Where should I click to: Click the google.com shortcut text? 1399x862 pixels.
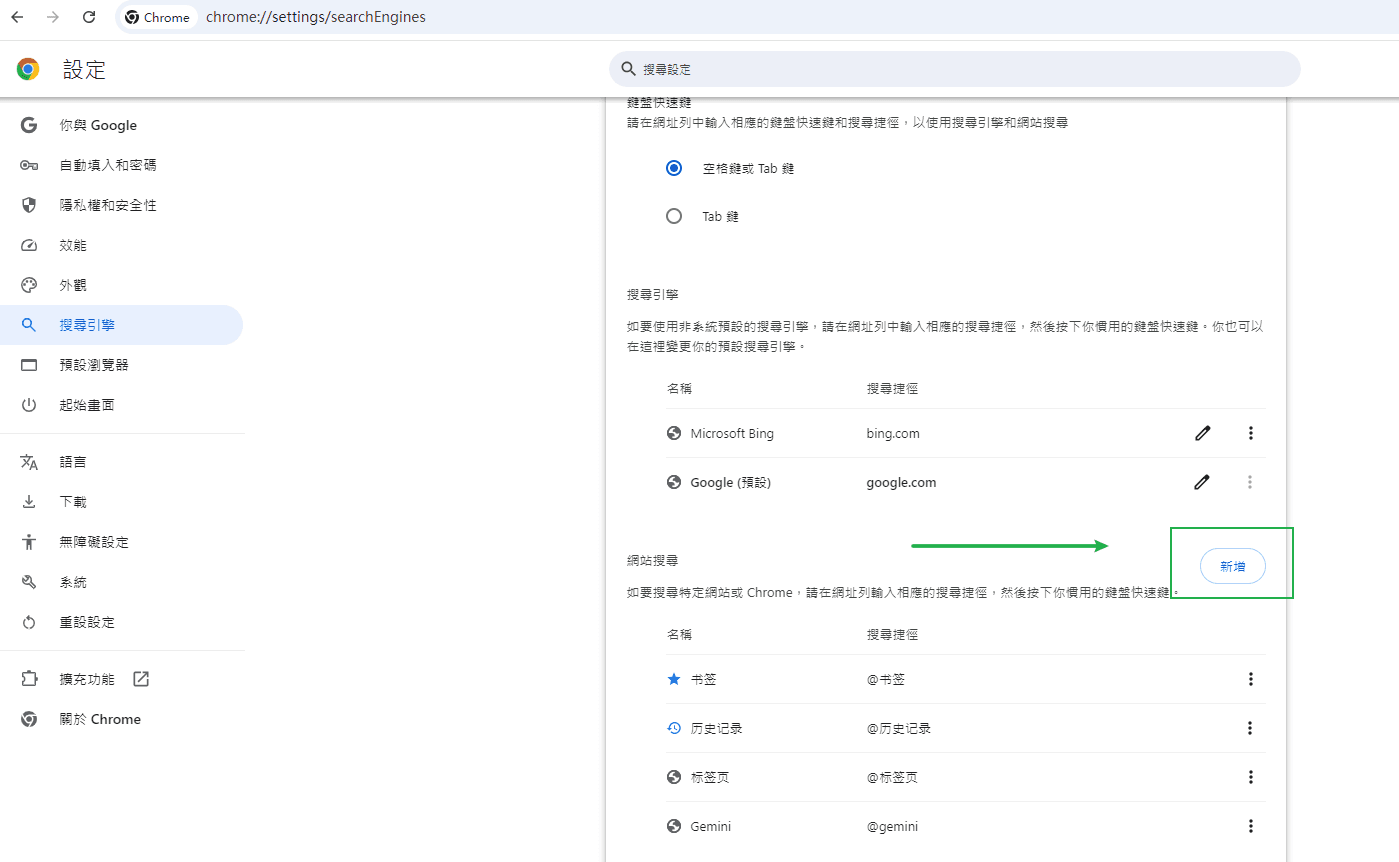(x=901, y=482)
